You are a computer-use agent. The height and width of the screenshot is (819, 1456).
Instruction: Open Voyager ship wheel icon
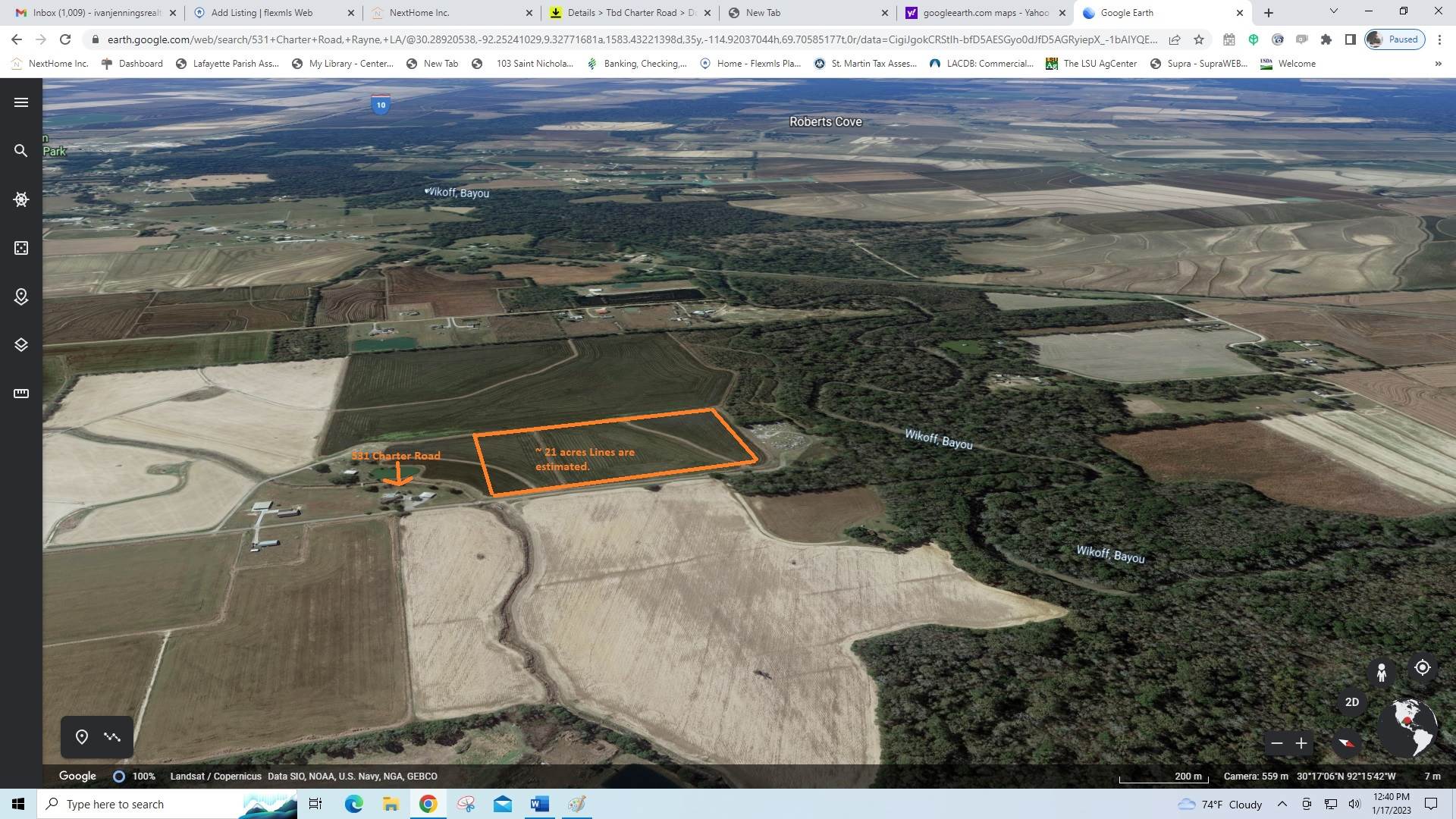point(21,199)
